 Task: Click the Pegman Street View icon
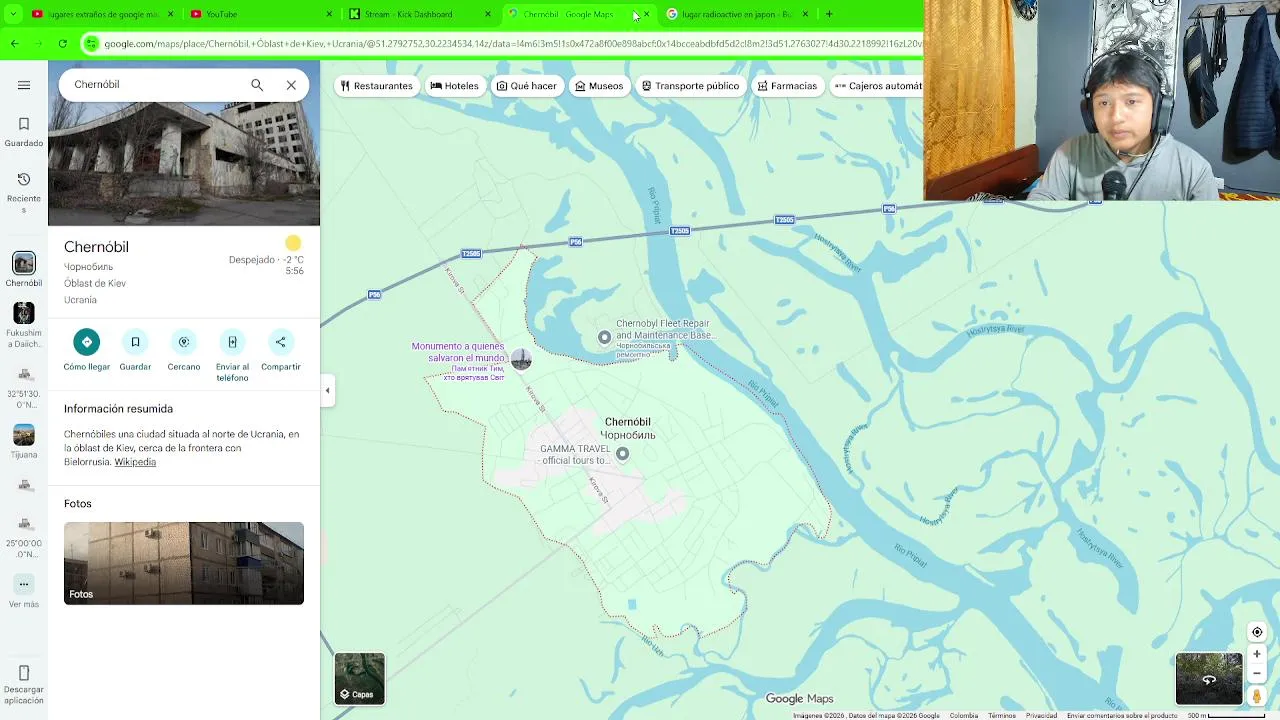[x=1257, y=696]
